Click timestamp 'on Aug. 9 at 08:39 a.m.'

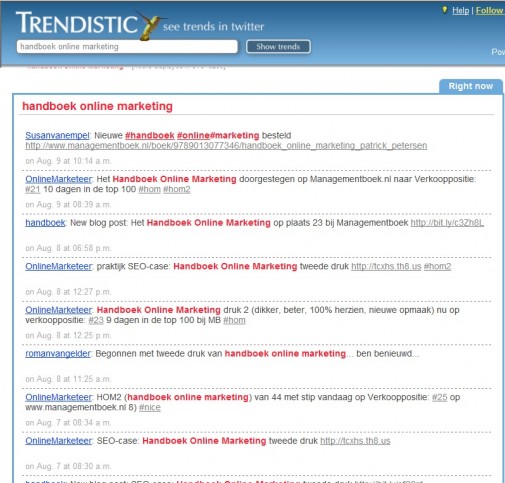click(x=68, y=205)
